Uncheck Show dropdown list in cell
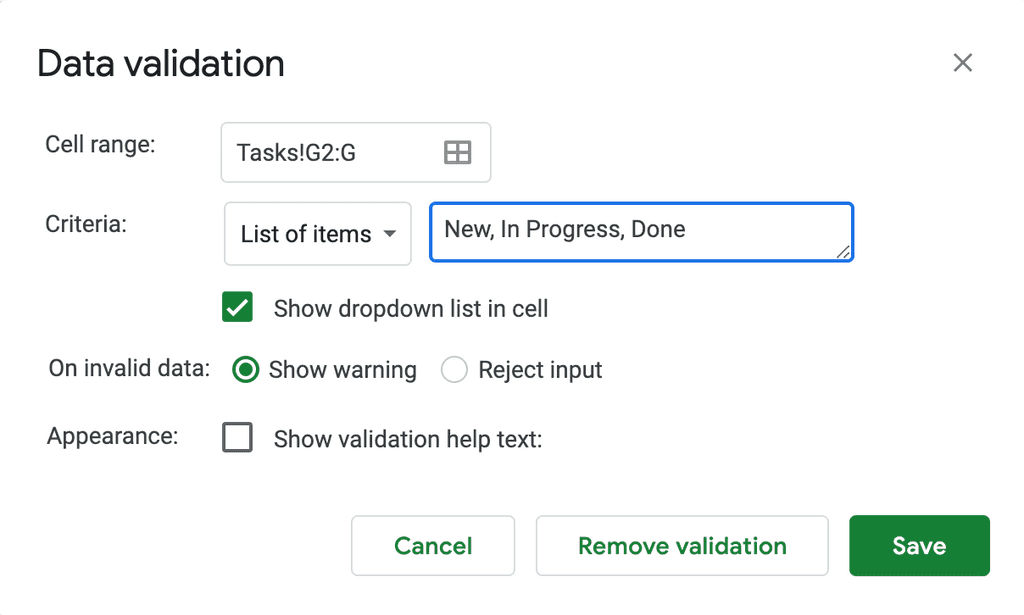Viewport: 1024px width, 615px height. point(237,307)
